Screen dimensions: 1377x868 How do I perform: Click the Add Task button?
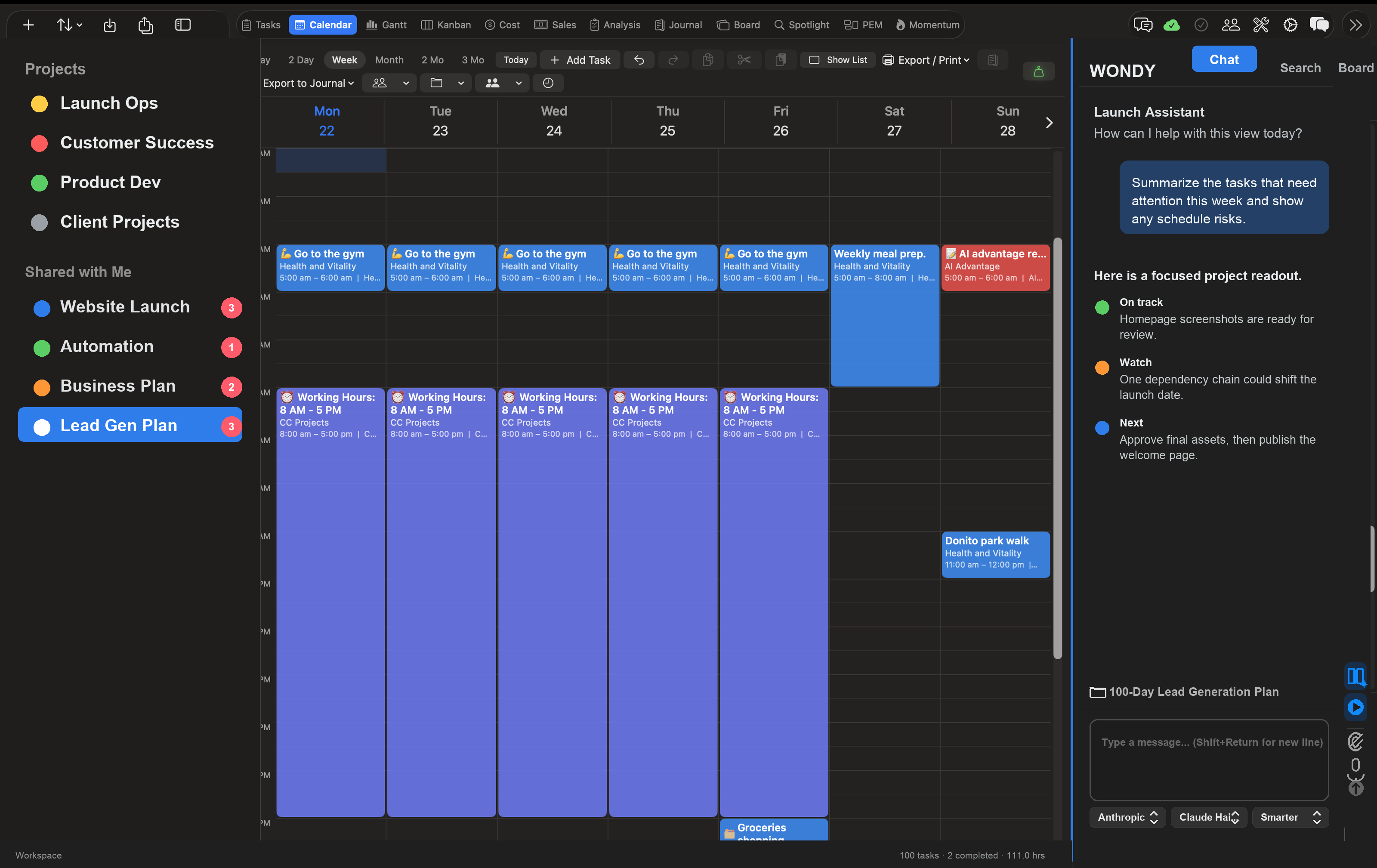pyautogui.click(x=580, y=59)
